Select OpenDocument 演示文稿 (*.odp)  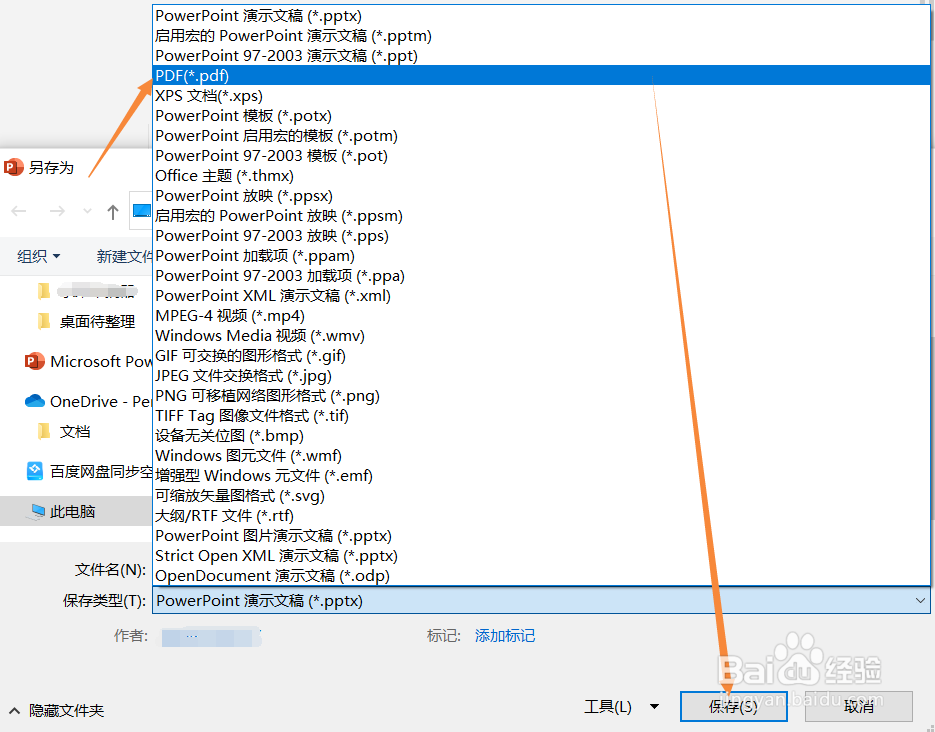pyautogui.click(x=541, y=576)
